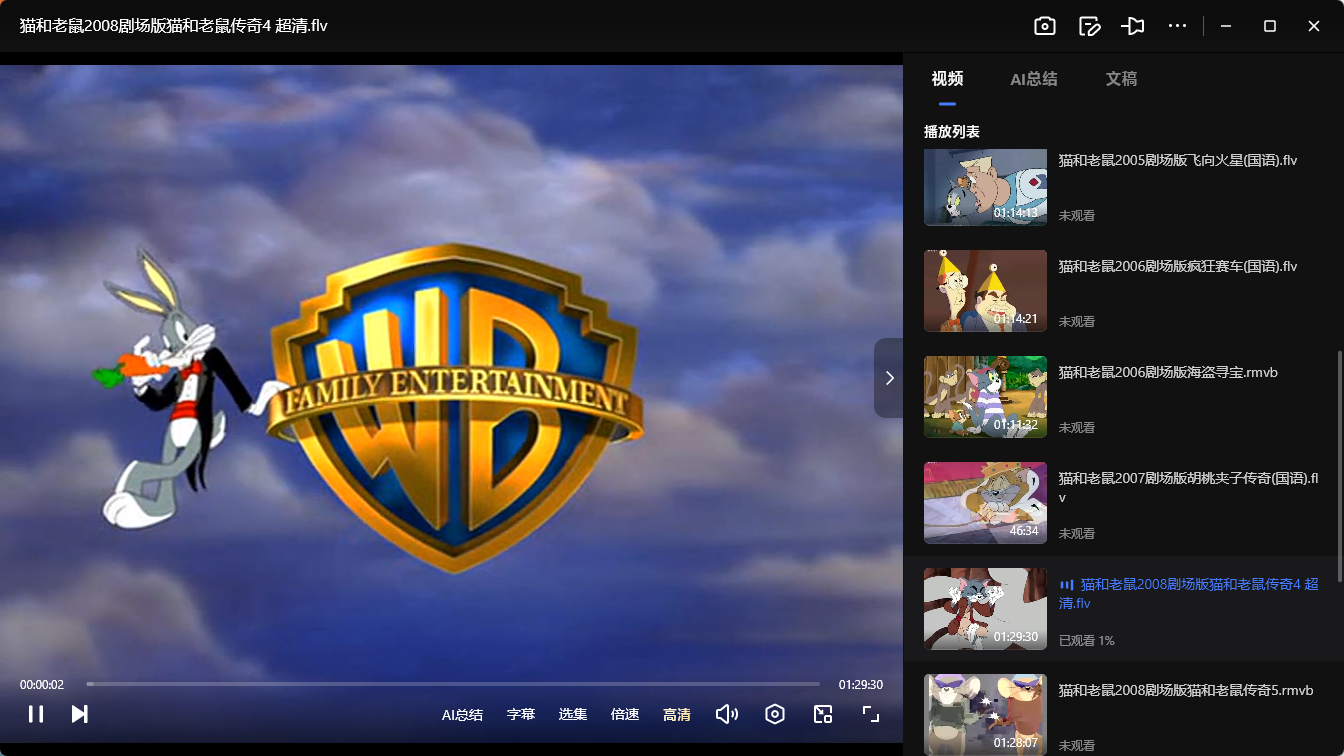Click the AI总结 button in control bar
The height and width of the screenshot is (756, 1344).
[462, 714]
